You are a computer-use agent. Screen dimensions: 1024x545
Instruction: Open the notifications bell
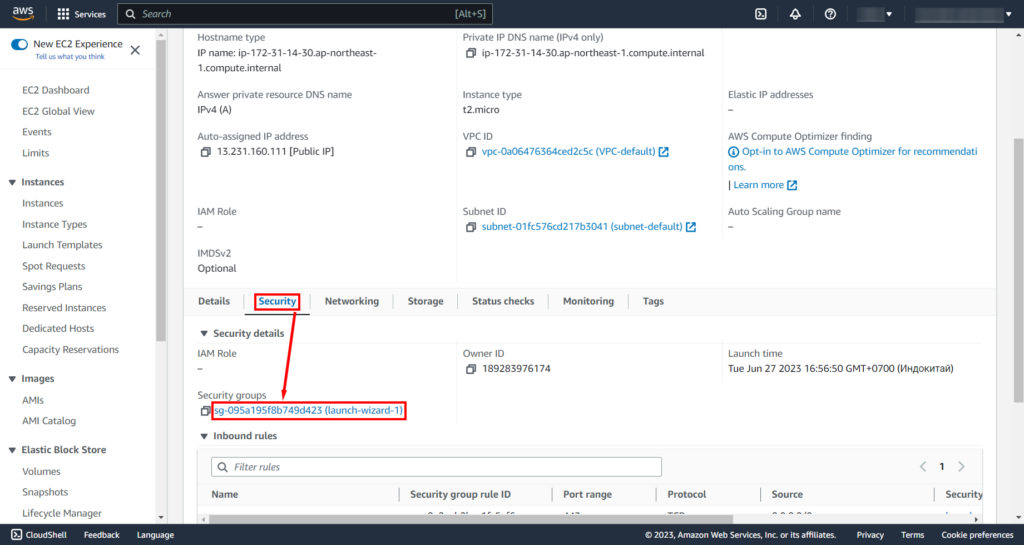795,14
